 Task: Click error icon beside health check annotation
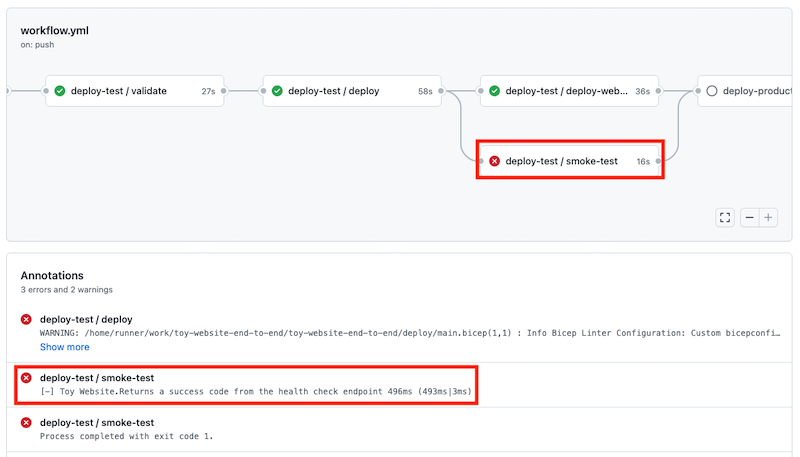click(x=26, y=378)
